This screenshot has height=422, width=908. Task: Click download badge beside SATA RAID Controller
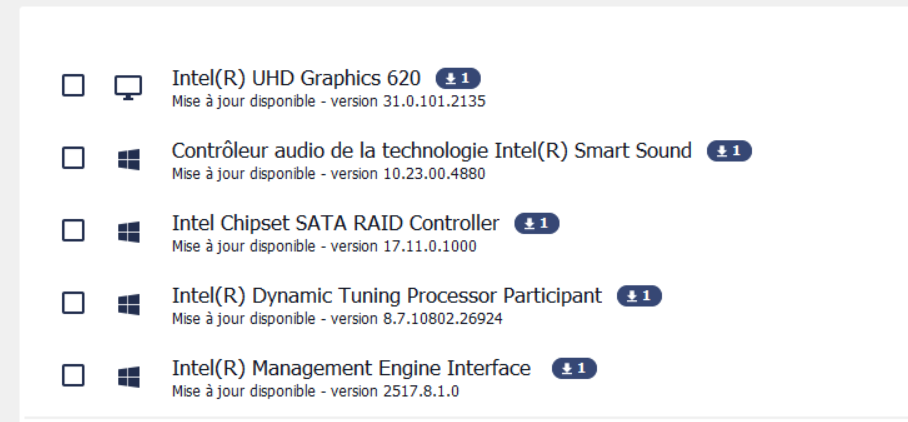point(537,223)
